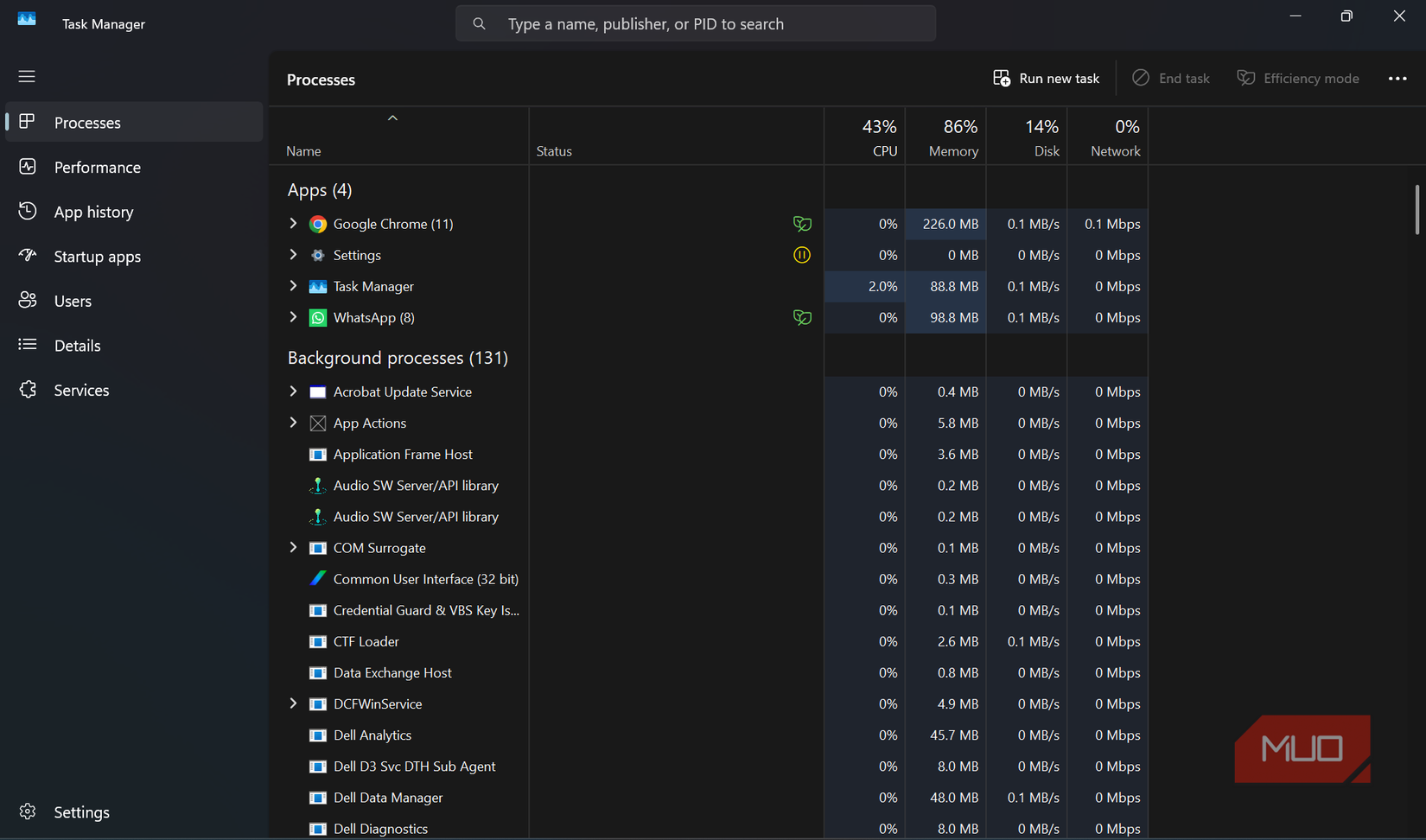Click the Users sidebar icon
Viewport: 1426px width, 840px height.
(27, 300)
